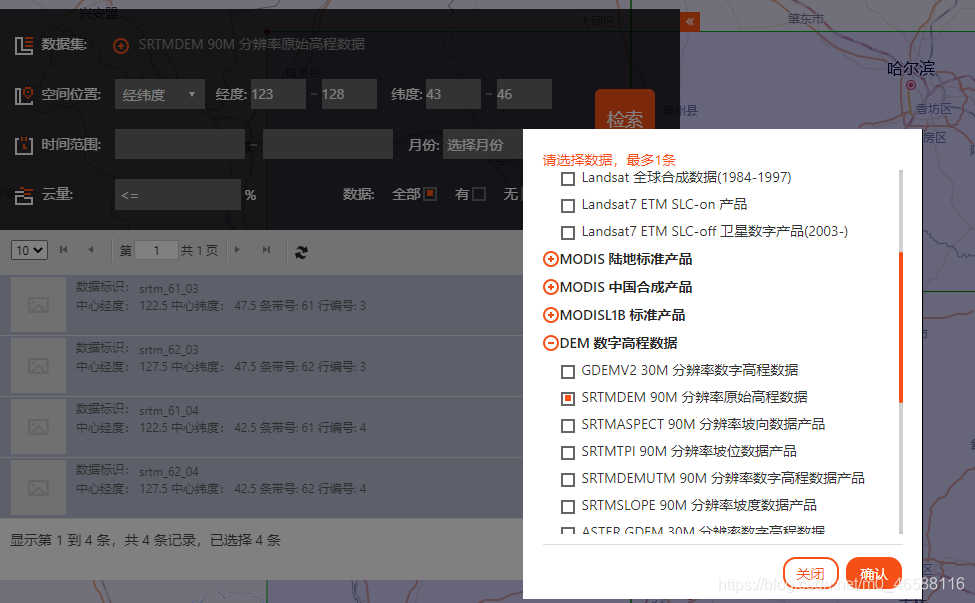The height and width of the screenshot is (603, 975).
Task: Check SRTMASPECT 90M 分辨率坡向数据产品
Action: click(568, 426)
